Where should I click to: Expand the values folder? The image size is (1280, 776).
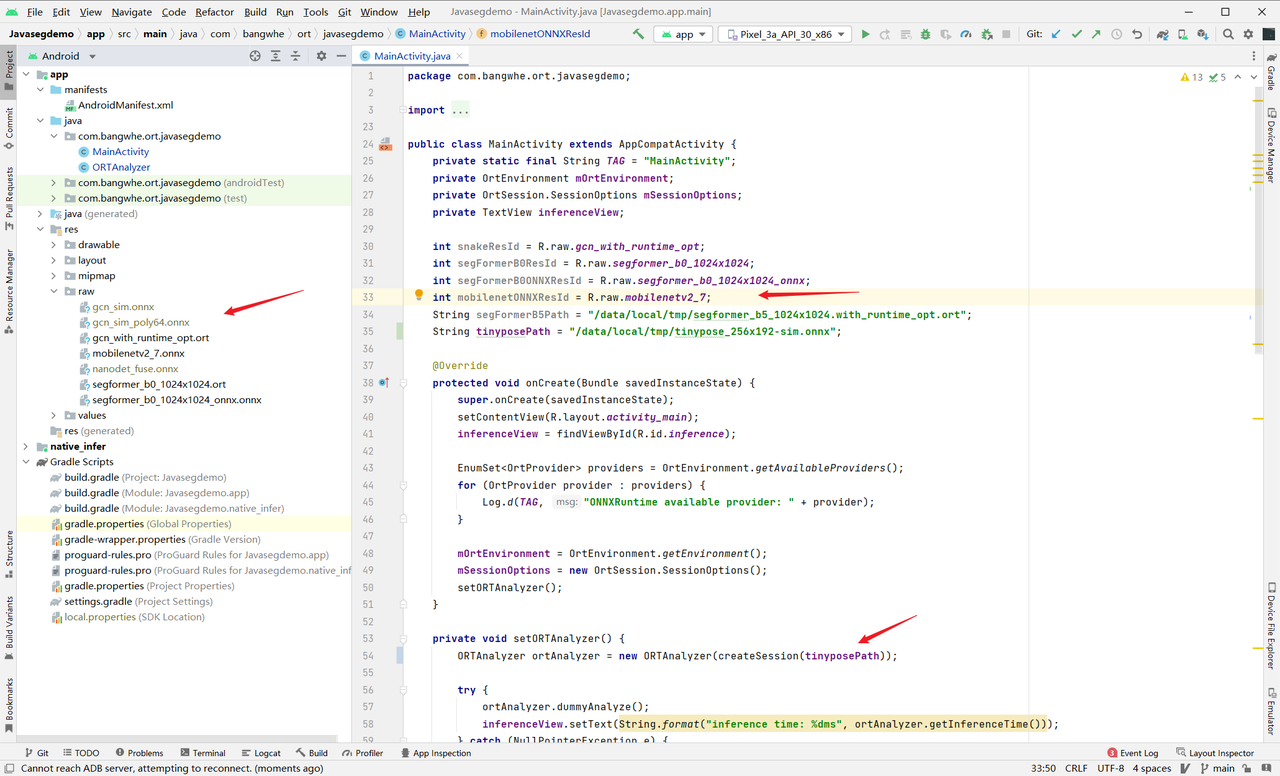(55, 415)
